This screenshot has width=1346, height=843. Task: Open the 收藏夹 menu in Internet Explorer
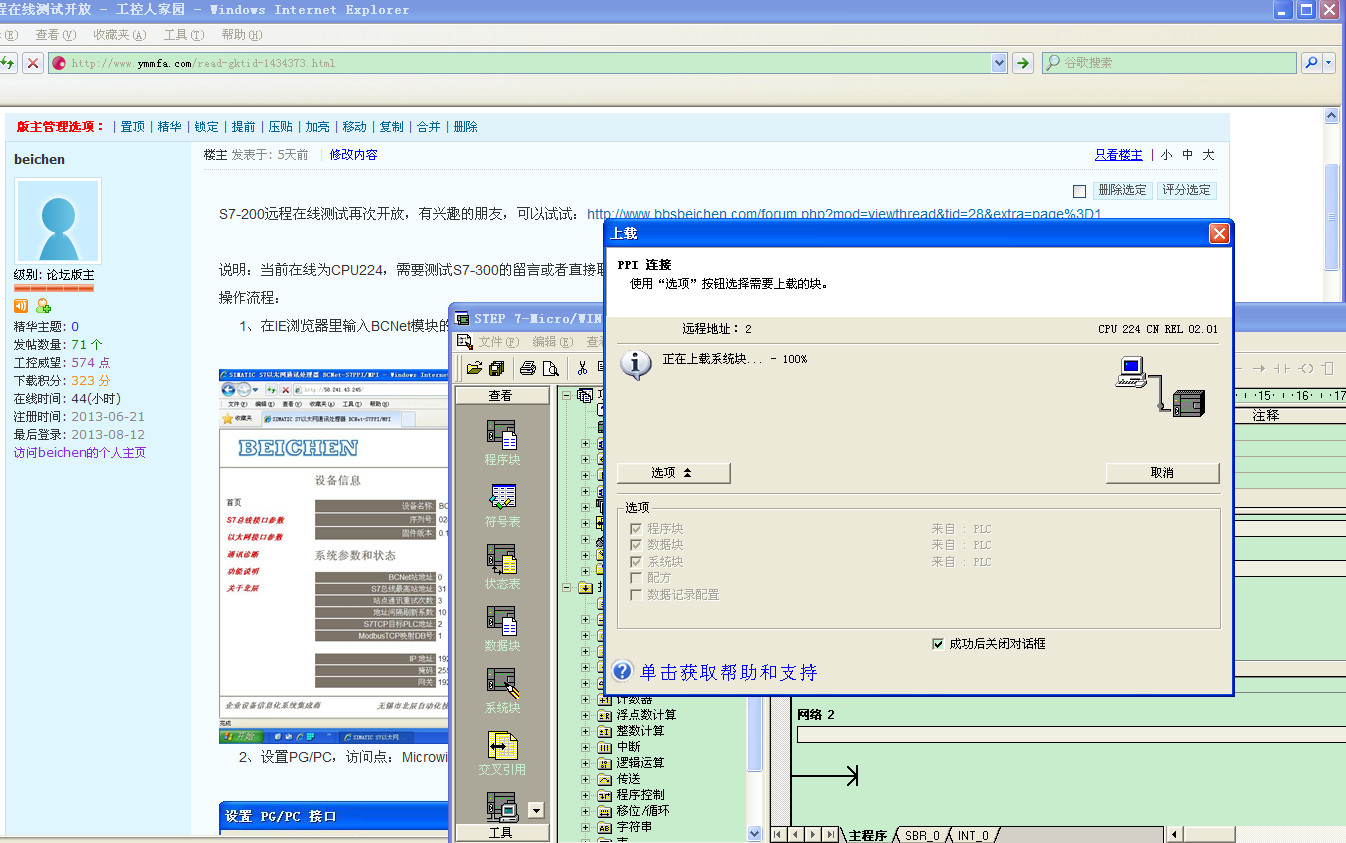119,35
